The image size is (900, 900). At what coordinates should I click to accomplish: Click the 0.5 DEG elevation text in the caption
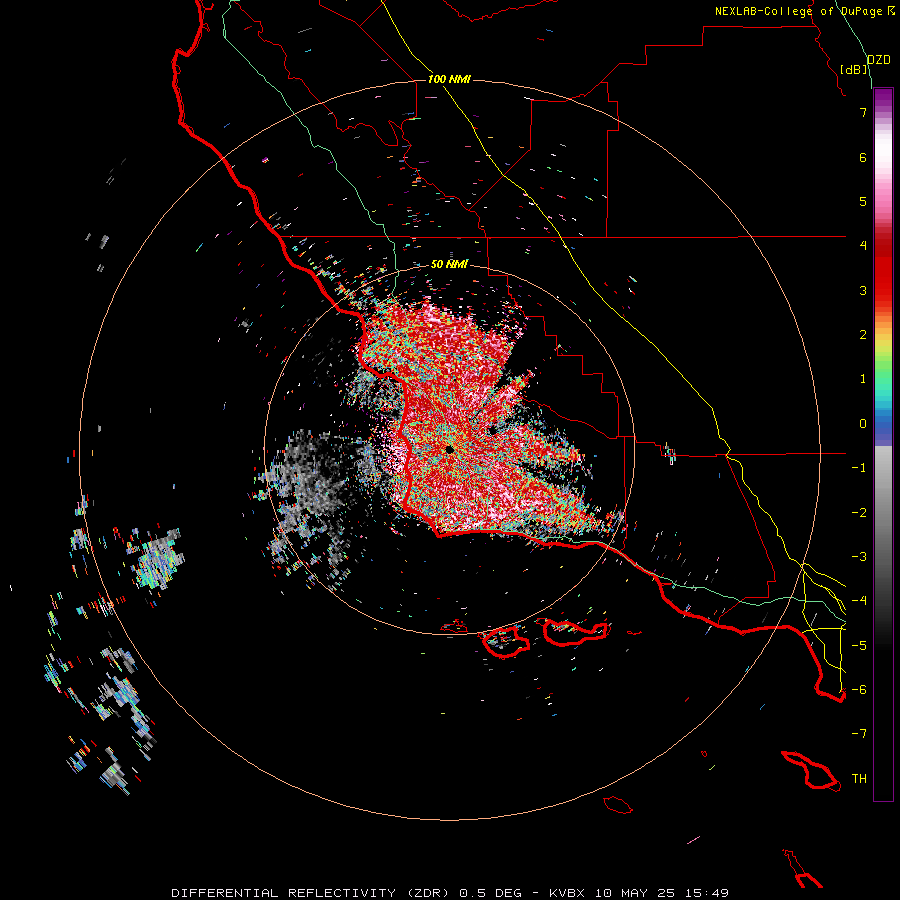(491, 893)
